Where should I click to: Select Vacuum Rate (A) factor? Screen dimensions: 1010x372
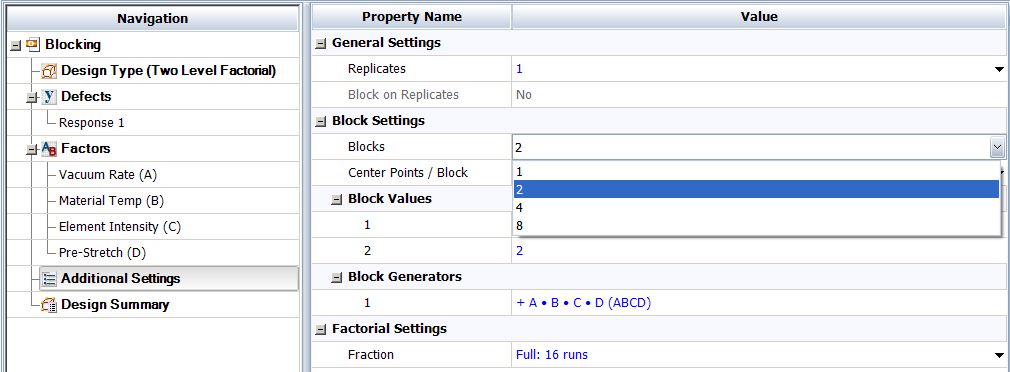tap(108, 174)
